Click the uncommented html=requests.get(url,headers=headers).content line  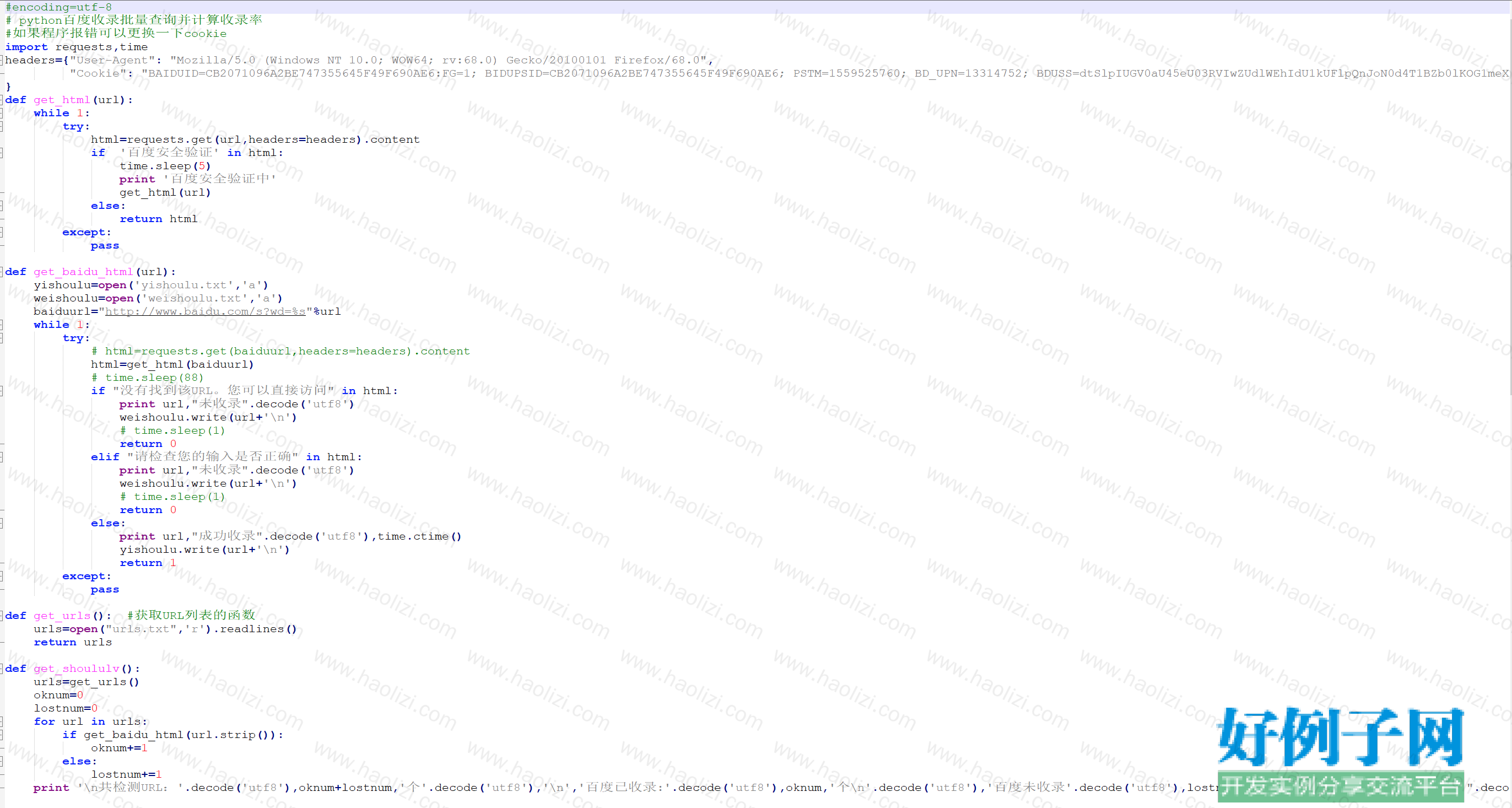click(x=255, y=140)
